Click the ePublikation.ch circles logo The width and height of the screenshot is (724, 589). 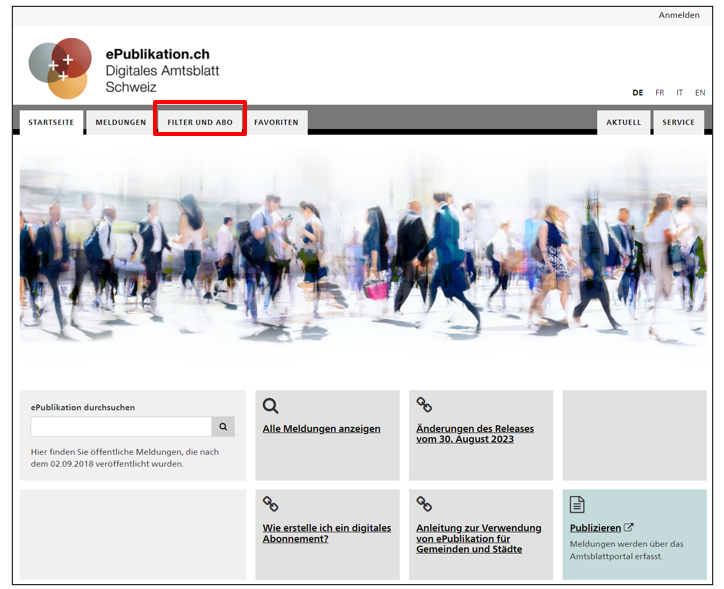click(60, 68)
